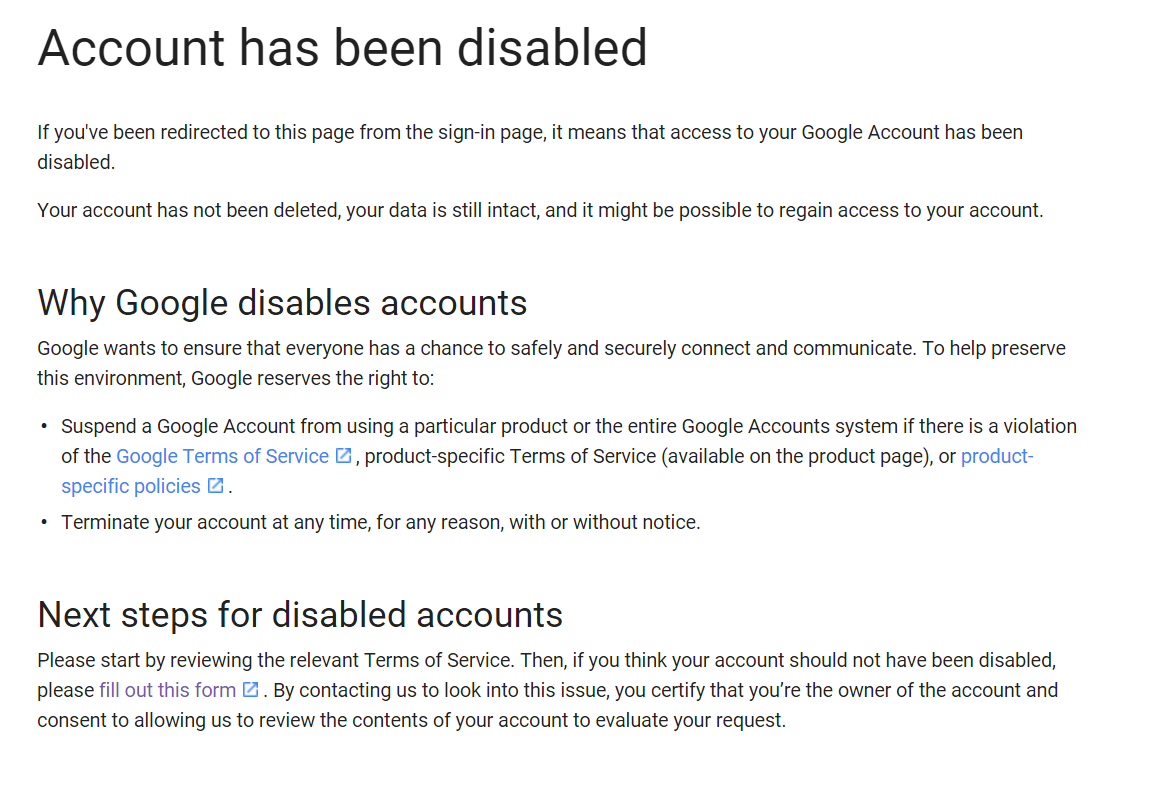Open the fill out this form link
Viewport: 1161px width, 787px height.
(x=167, y=690)
